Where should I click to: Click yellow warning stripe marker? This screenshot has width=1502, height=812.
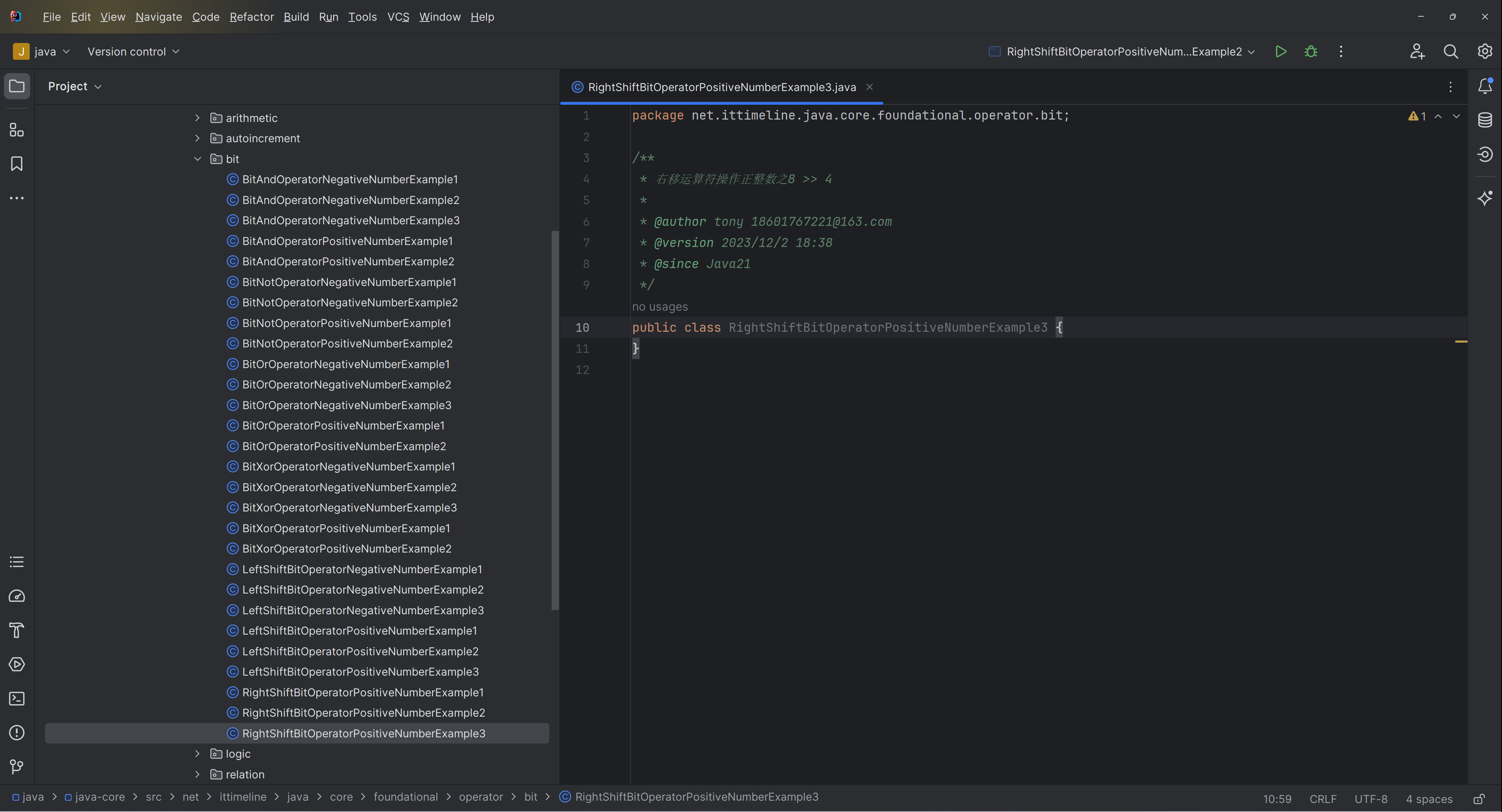pos(1461,342)
